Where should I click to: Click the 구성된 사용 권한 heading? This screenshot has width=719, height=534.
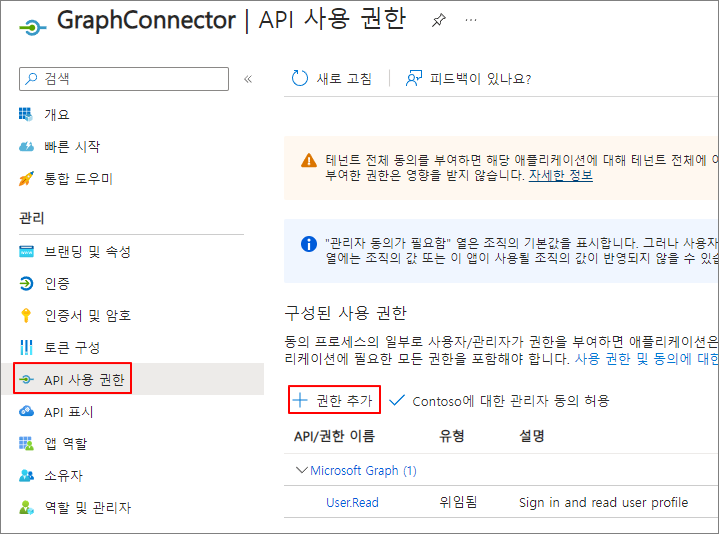(345, 313)
